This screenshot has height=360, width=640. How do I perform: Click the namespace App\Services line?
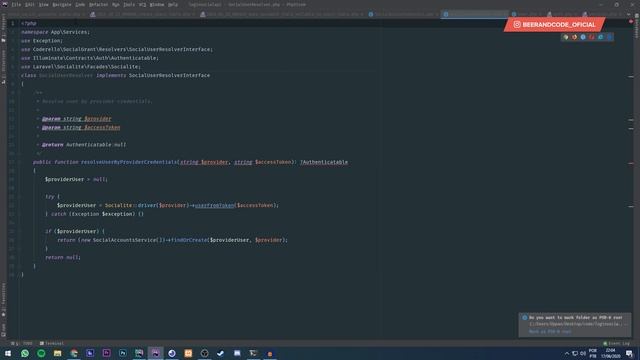point(56,32)
